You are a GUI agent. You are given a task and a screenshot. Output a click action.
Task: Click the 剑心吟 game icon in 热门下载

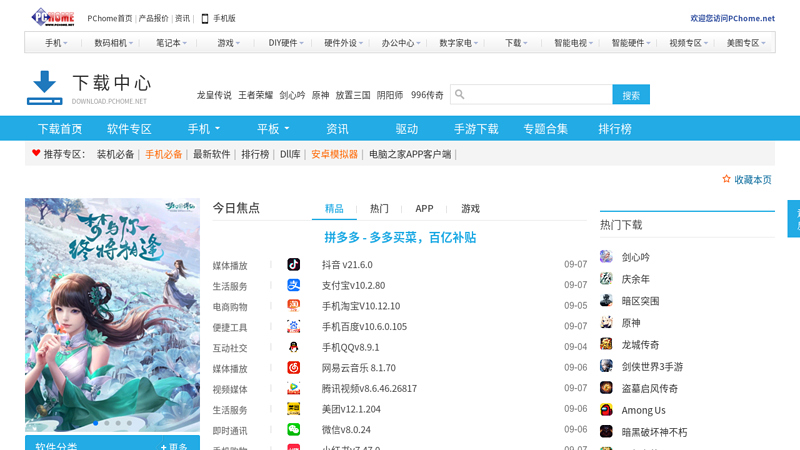pyautogui.click(x=606, y=256)
